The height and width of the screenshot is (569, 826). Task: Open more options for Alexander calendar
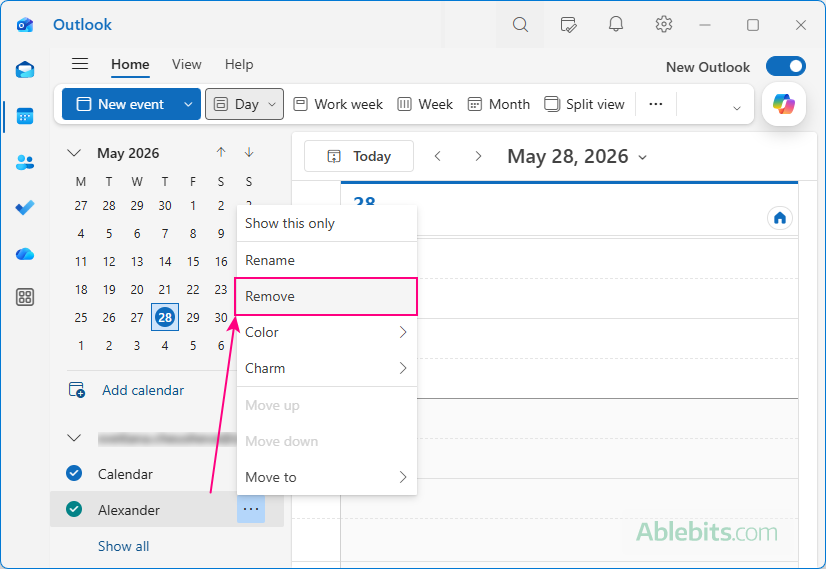click(x=251, y=509)
